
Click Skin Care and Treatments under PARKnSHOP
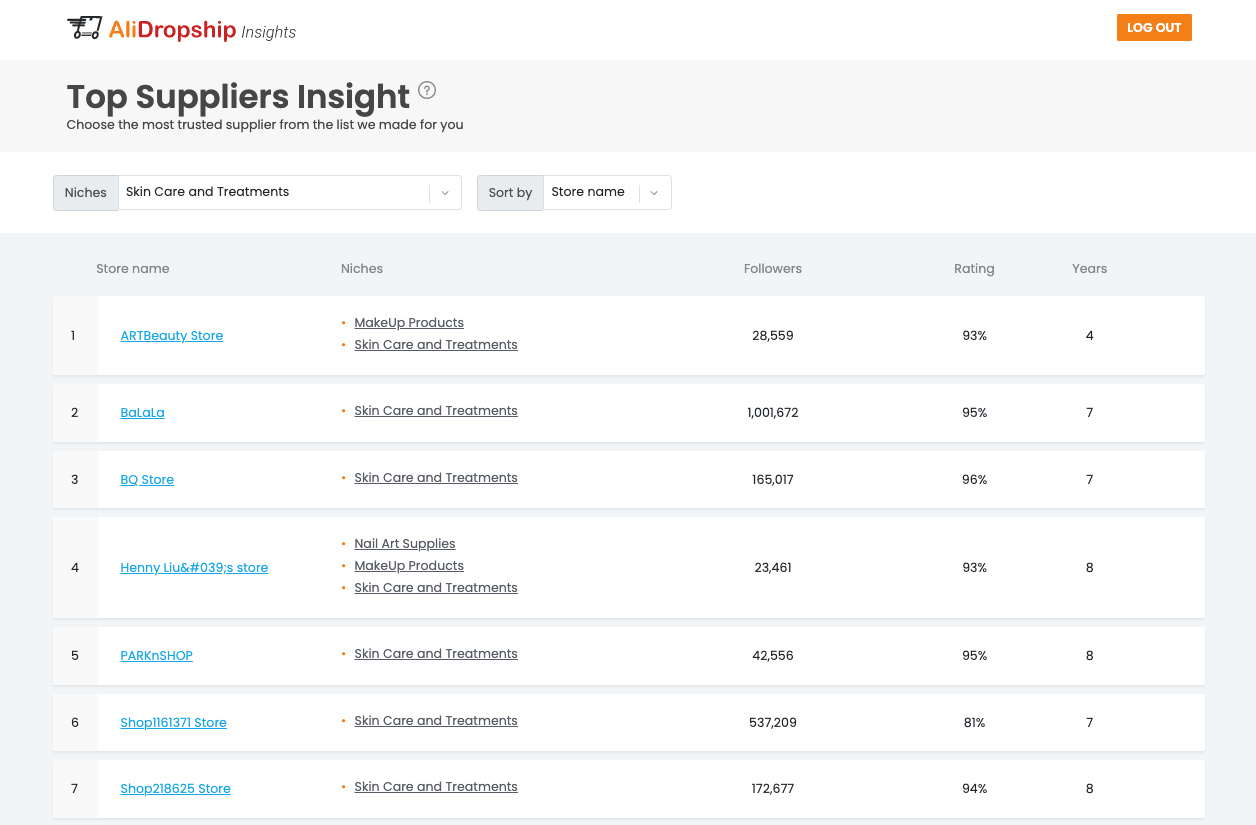point(436,654)
